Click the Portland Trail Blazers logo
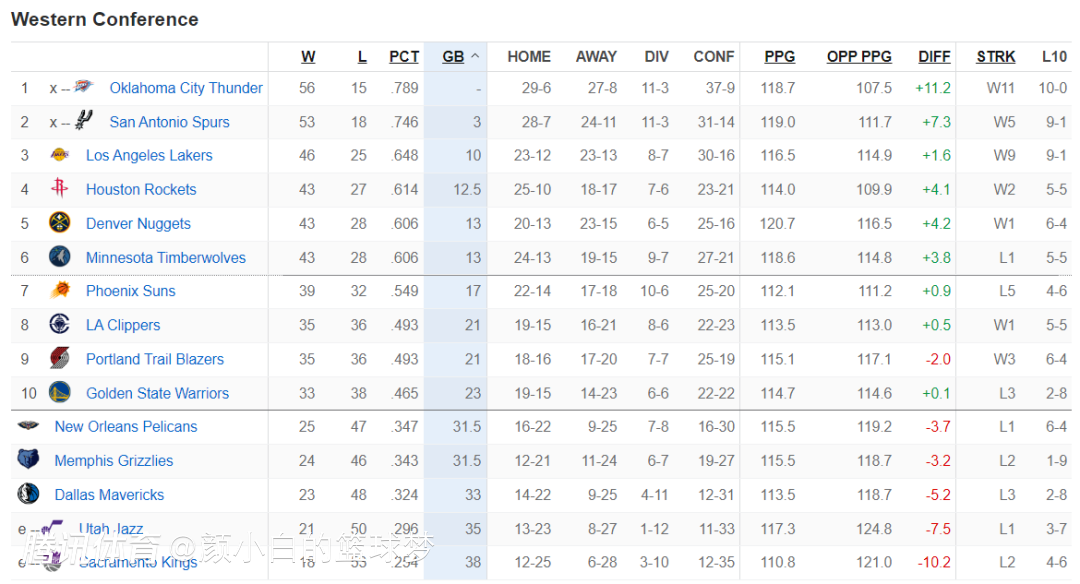The width and height of the screenshot is (1080, 584). click(60, 359)
